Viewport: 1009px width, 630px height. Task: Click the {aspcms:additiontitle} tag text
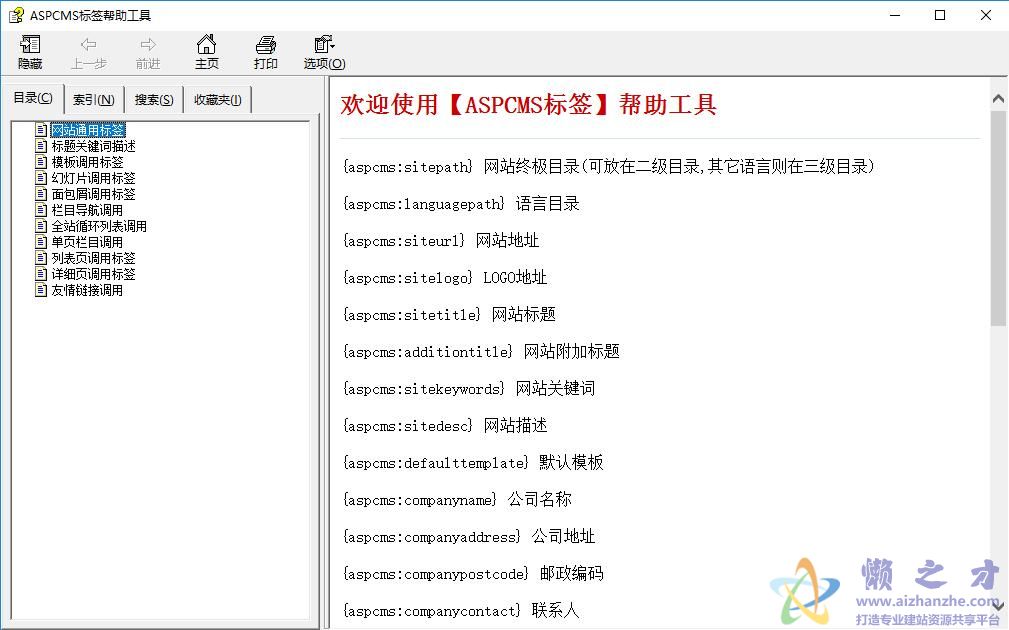pos(427,352)
